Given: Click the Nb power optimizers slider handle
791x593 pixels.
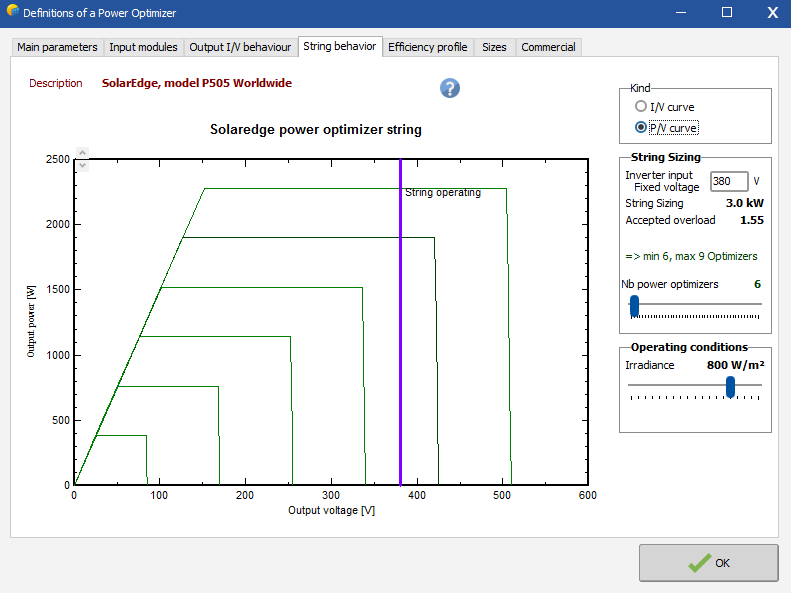Looking at the screenshot, I should tap(635, 306).
